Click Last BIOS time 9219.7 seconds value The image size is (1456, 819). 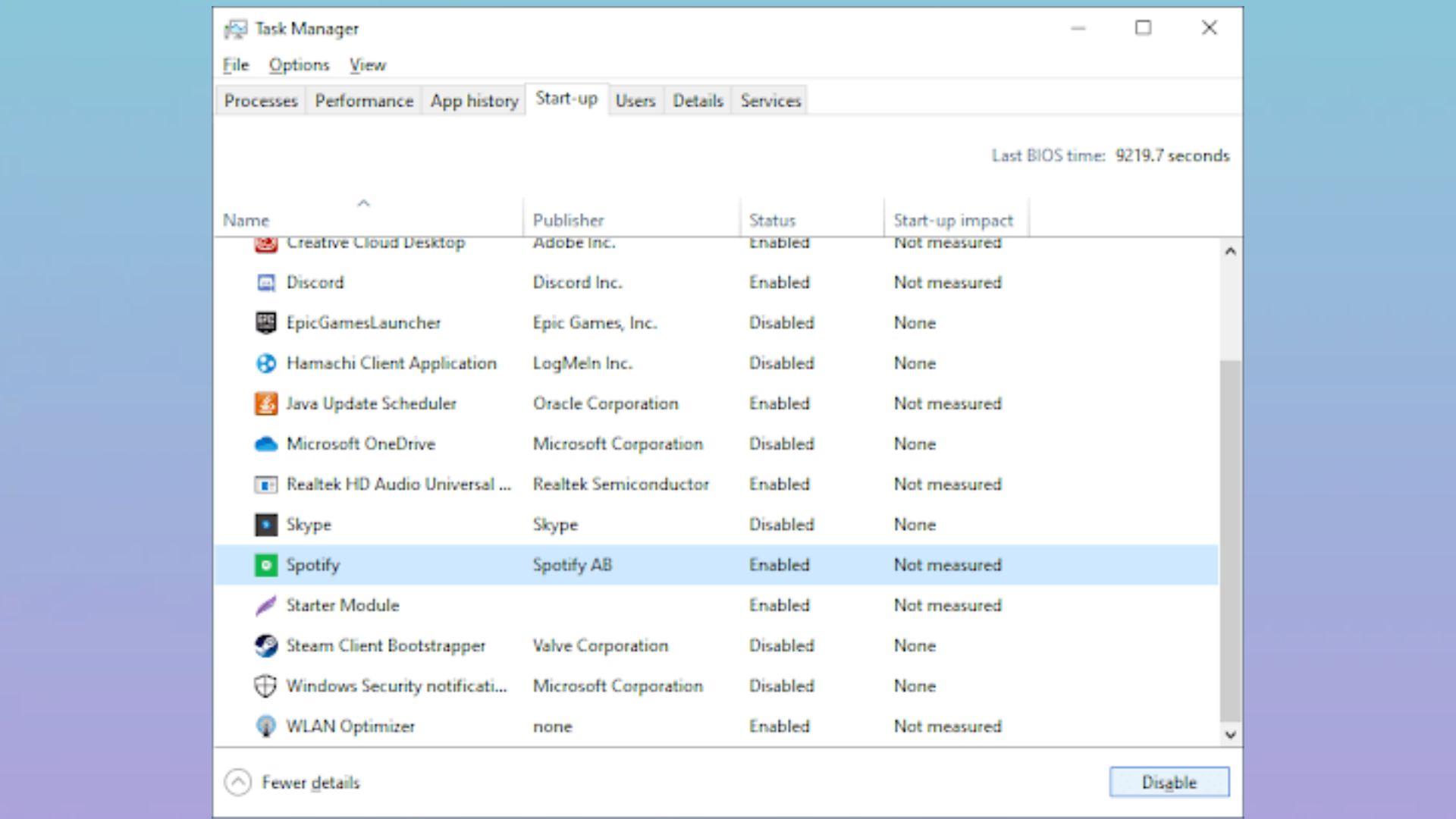[1172, 155]
